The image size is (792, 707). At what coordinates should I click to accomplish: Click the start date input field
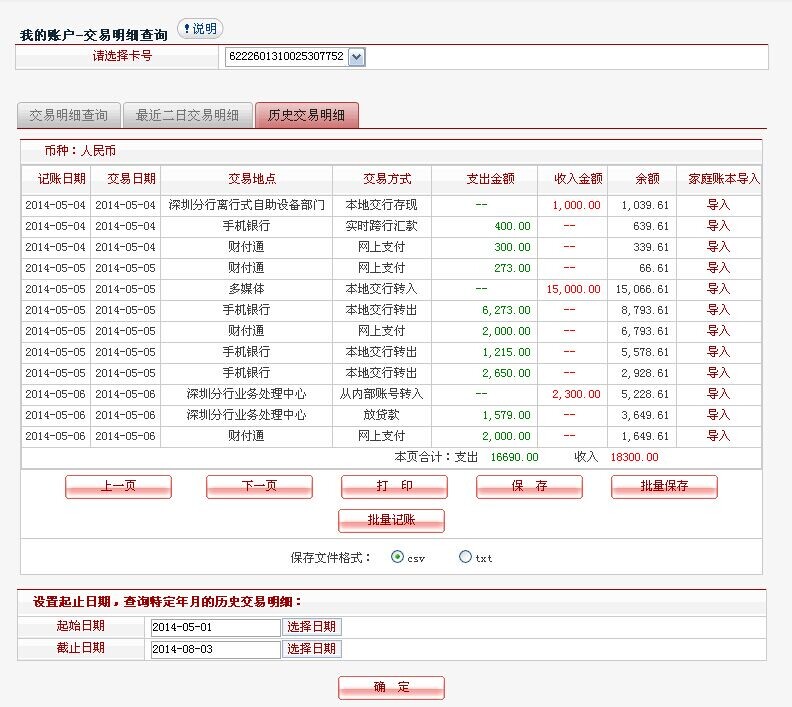coord(215,627)
